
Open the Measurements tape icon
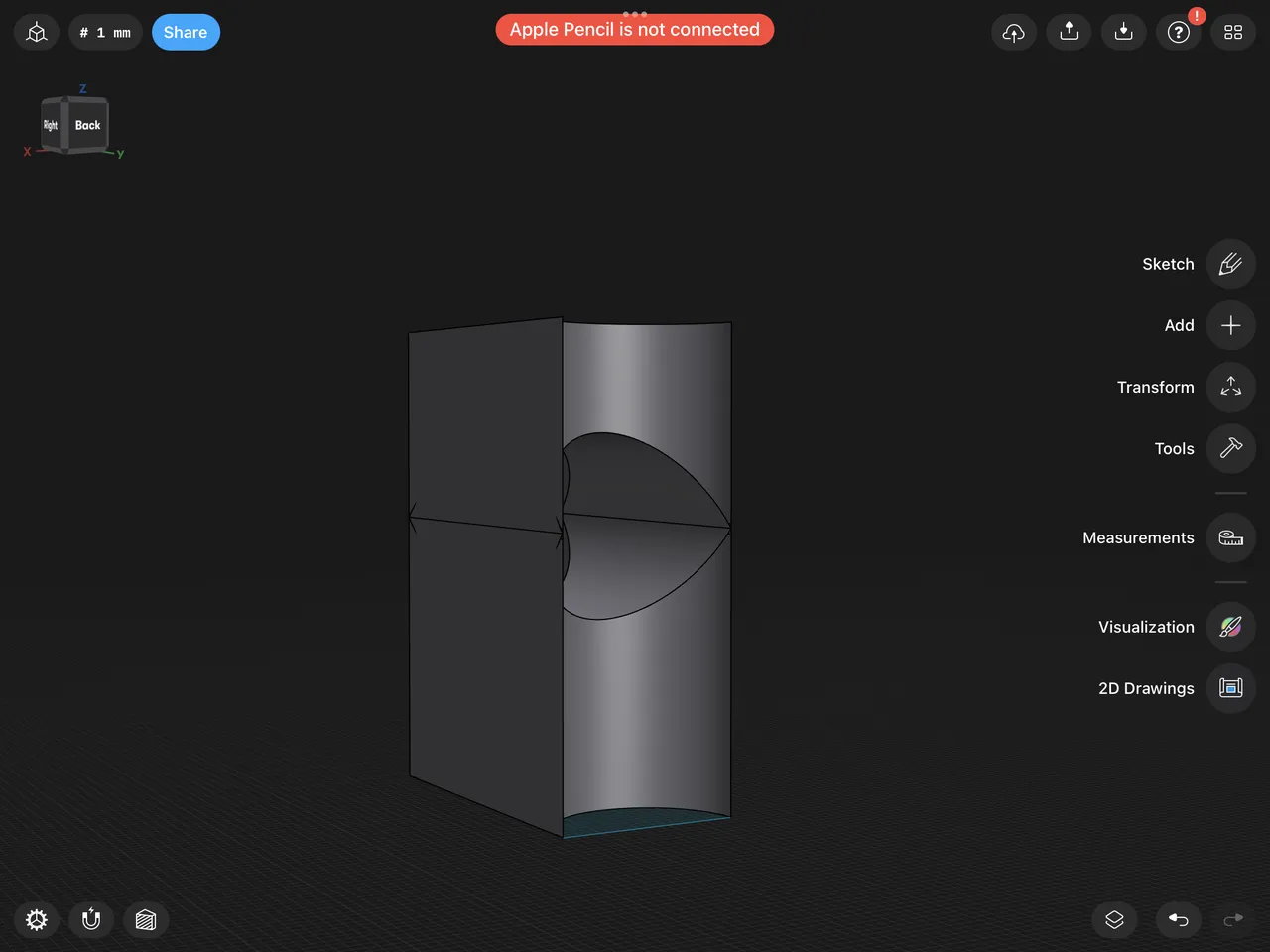[x=1230, y=537]
